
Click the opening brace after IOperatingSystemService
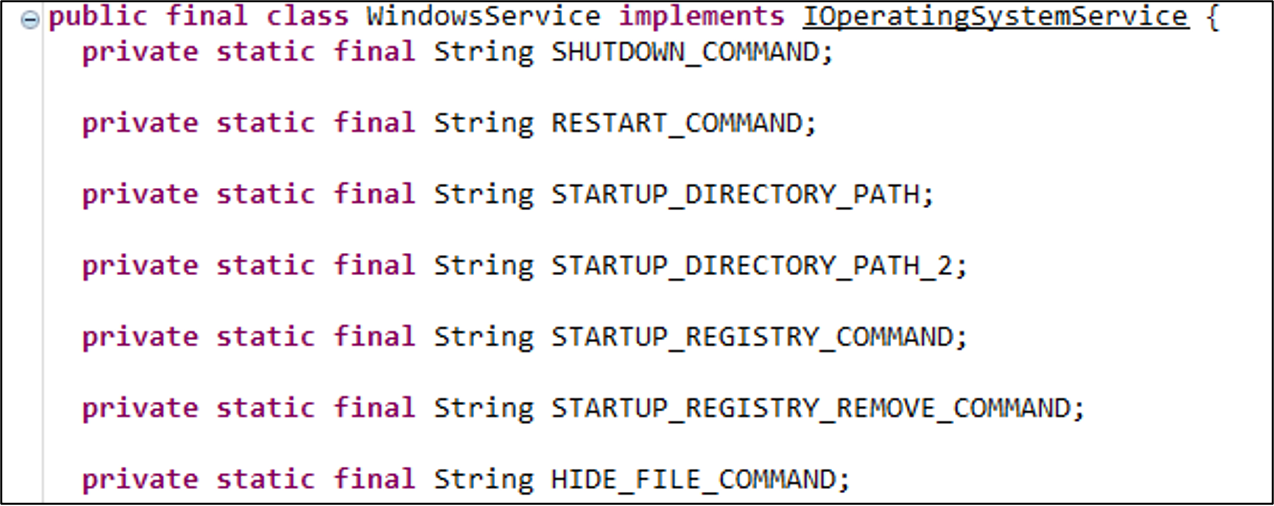click(1213, 17)
